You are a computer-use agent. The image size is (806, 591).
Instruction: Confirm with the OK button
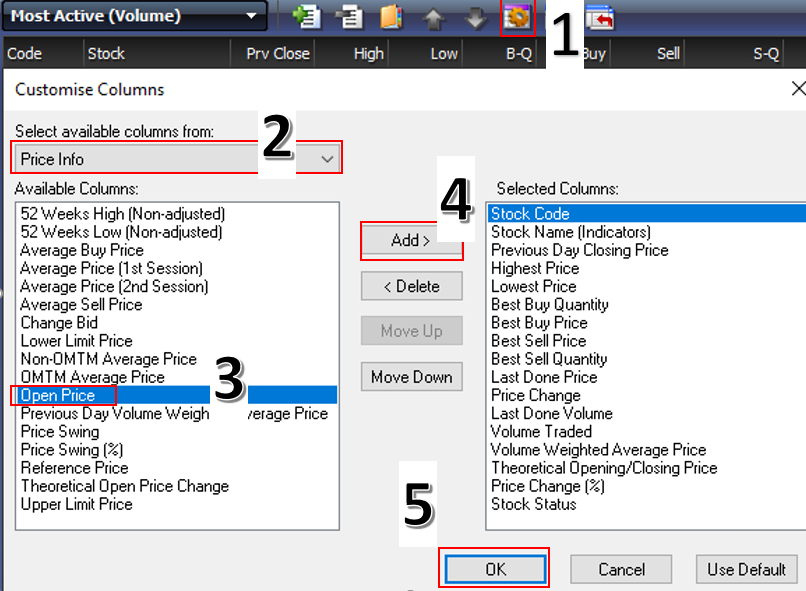tap(495, 569)
